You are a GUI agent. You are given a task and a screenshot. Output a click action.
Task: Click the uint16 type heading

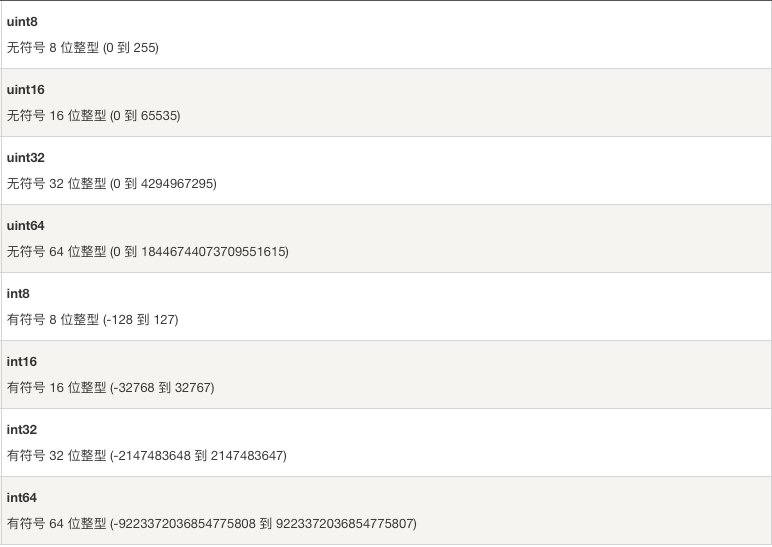click(x=26, y=90)
